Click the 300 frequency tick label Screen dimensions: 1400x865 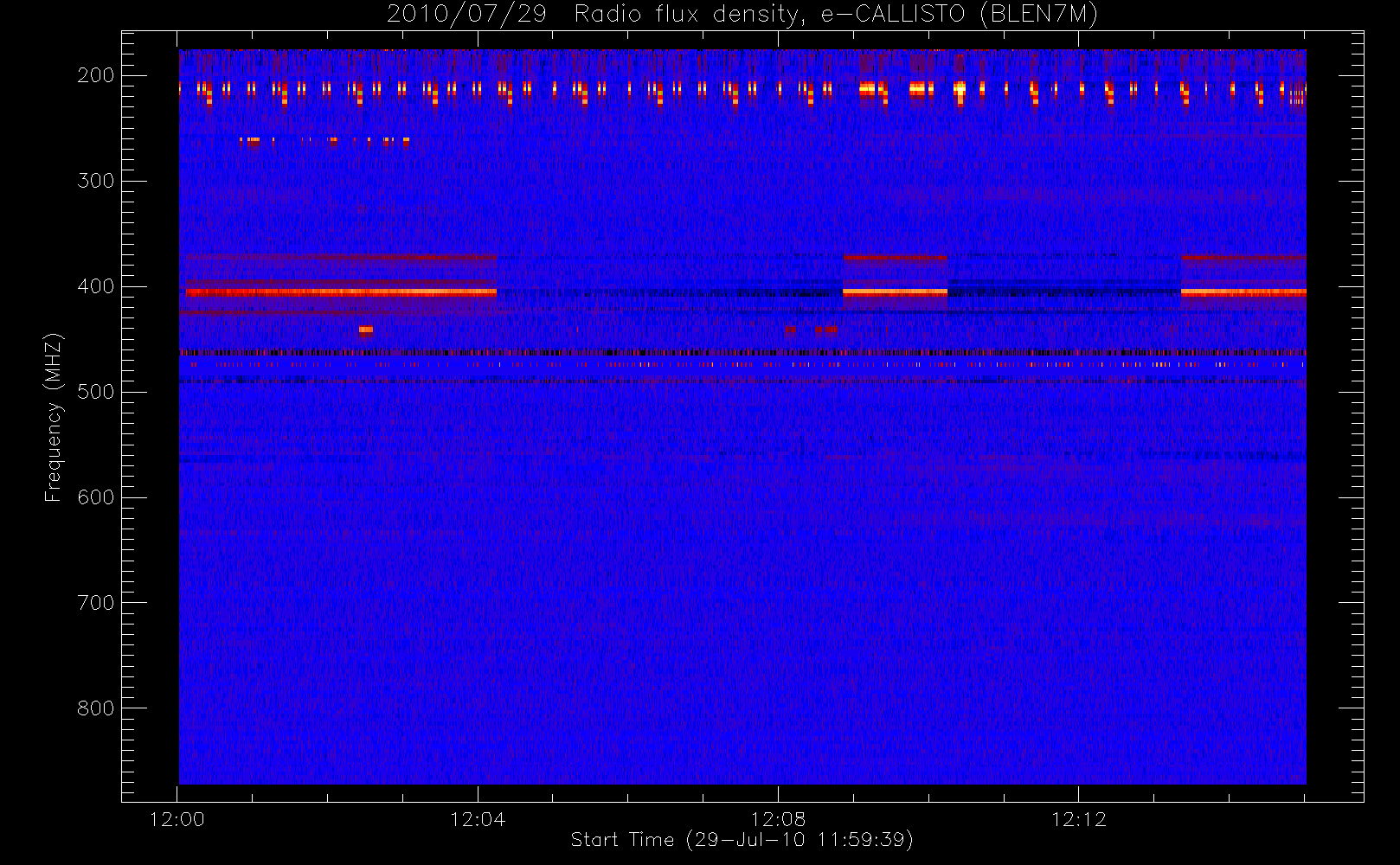(95, 181)
